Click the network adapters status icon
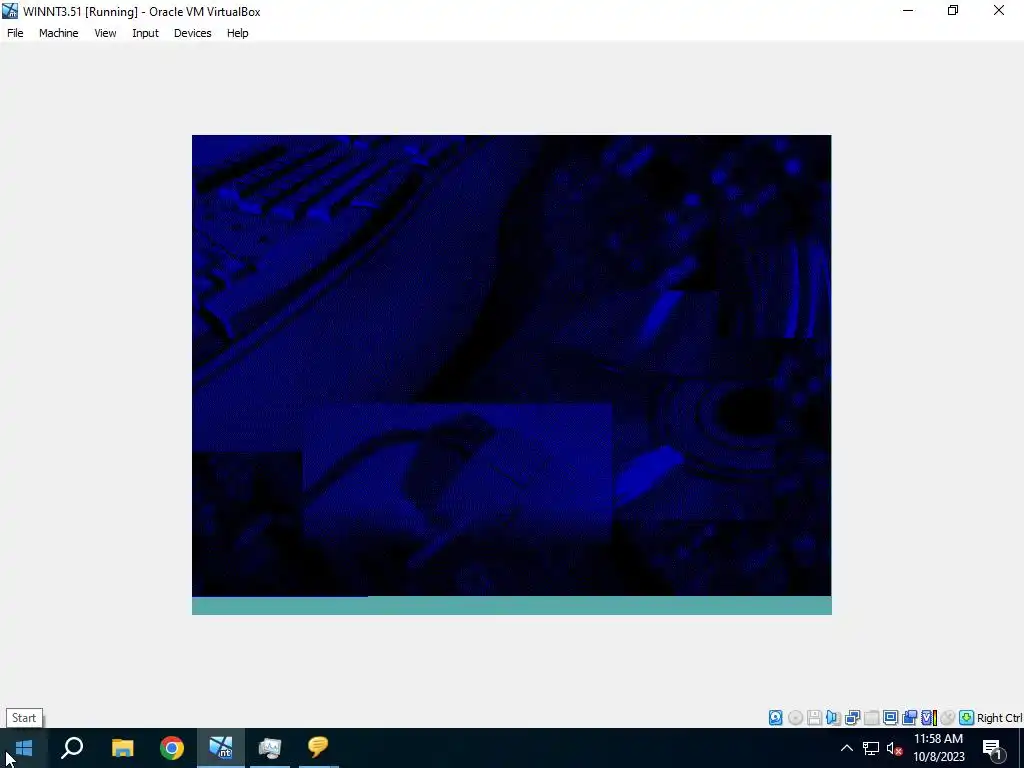Image resolution: width=1024 pixels, height=768 pixels. point(852,718)
